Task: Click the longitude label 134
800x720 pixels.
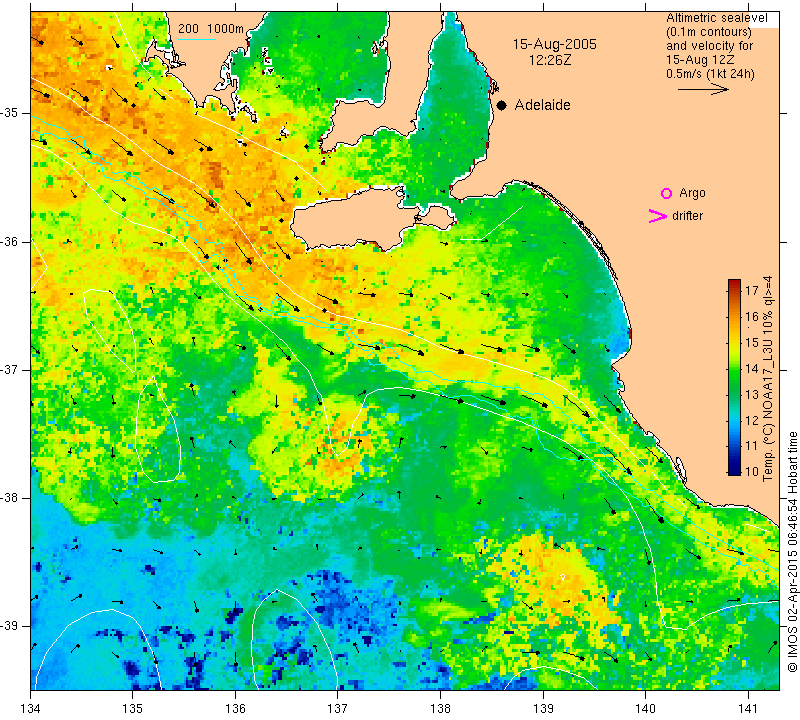Action: click(x=31, y=708)
